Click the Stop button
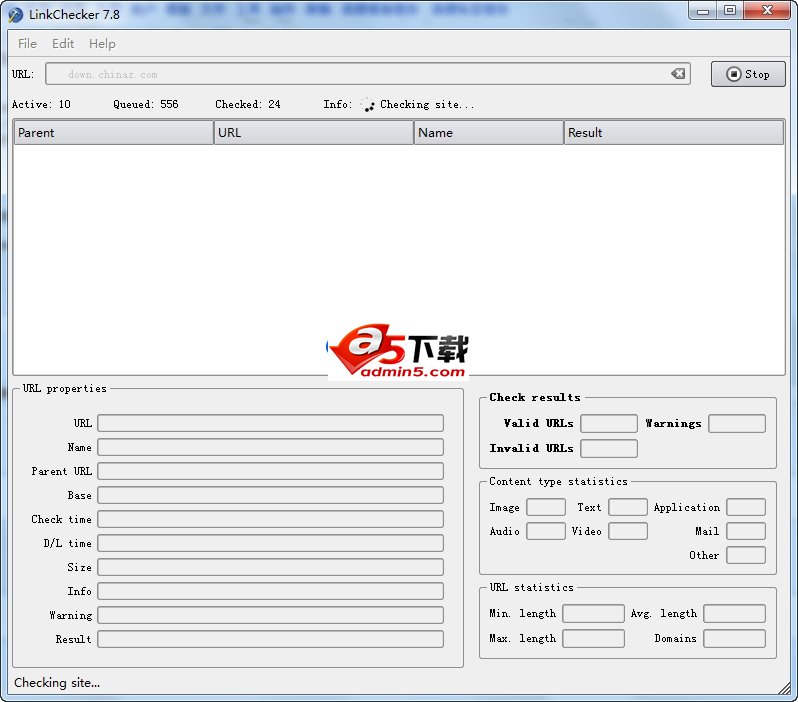 [x=748, y=74]
